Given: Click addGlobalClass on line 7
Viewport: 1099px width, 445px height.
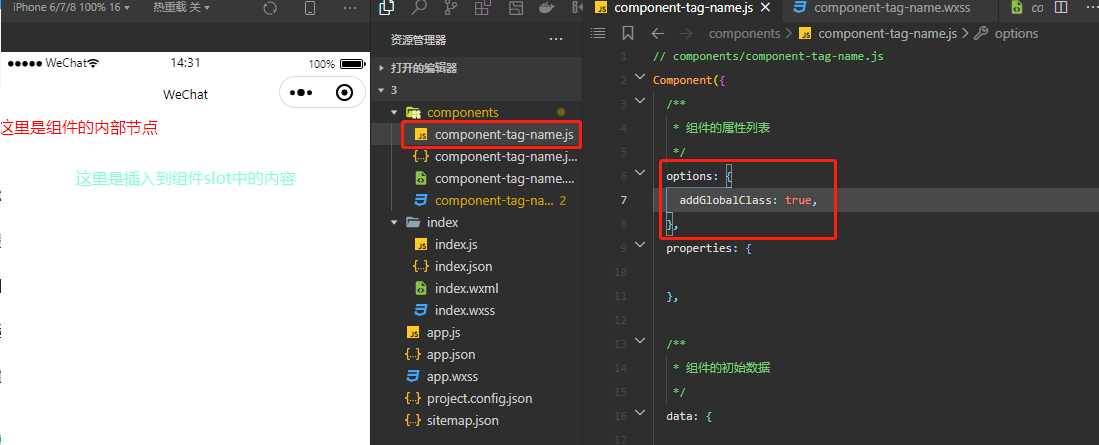Looking at the screenshot, I should 725,200.
